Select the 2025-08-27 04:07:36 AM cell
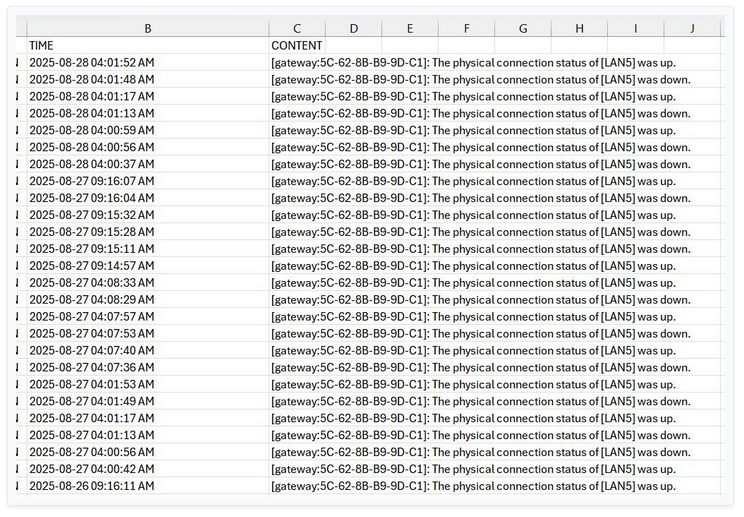Screen dimensions: 744x517 [x=148, y=368]
